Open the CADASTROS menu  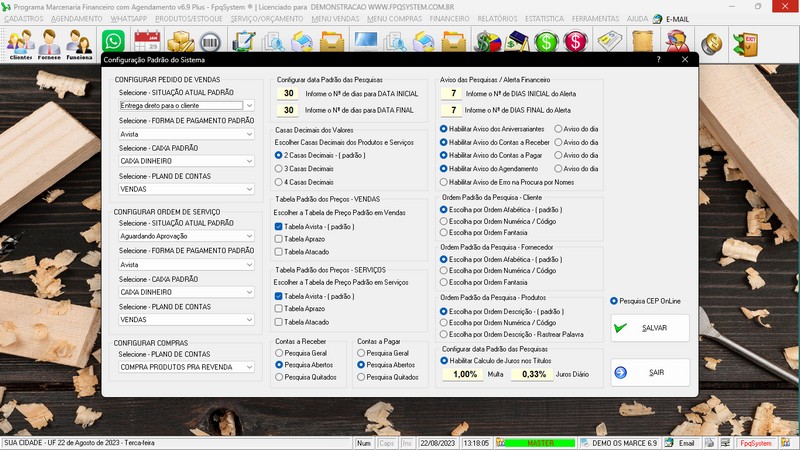(x=23, y=19)
